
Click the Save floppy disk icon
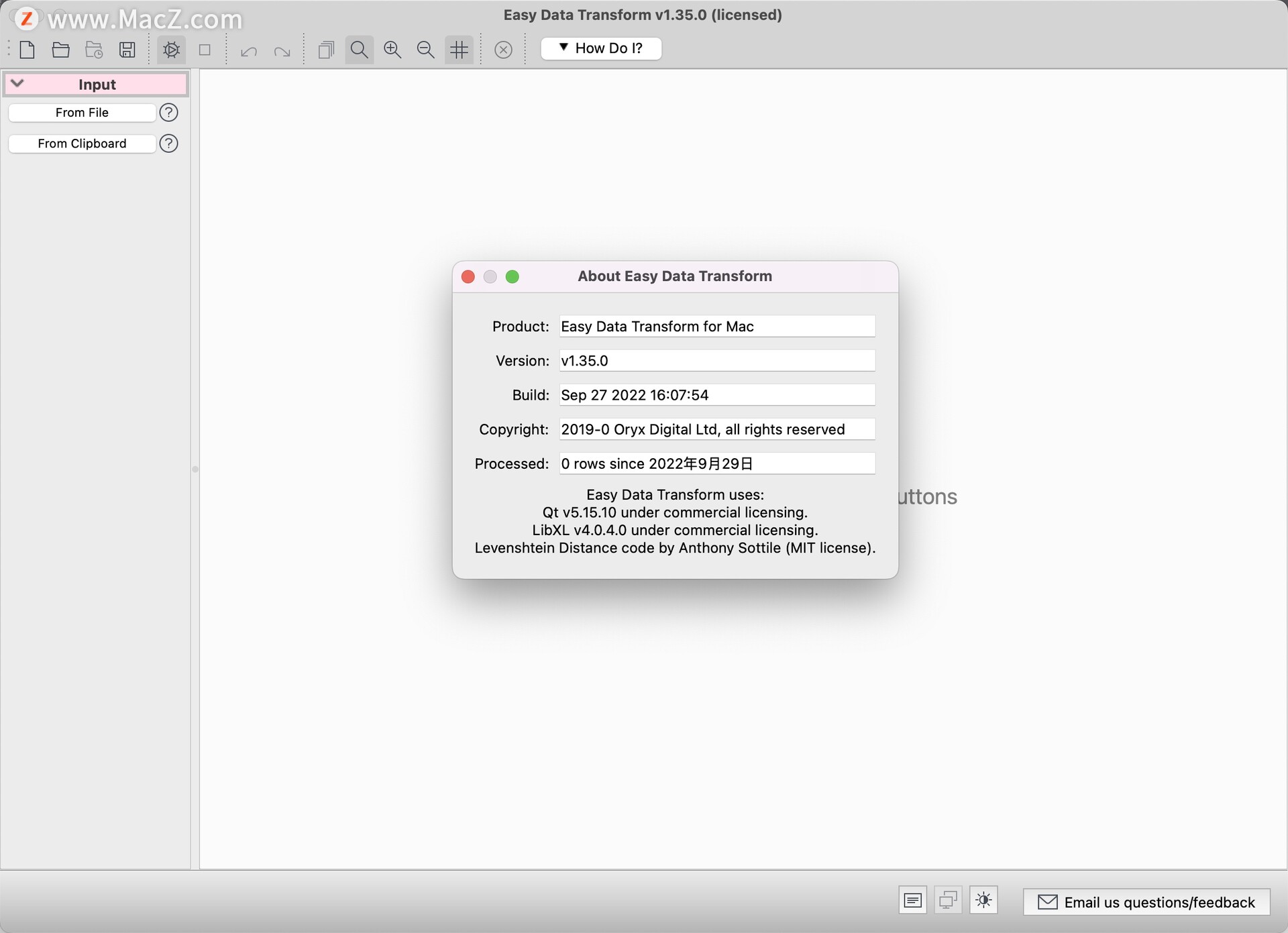point(127,50)
